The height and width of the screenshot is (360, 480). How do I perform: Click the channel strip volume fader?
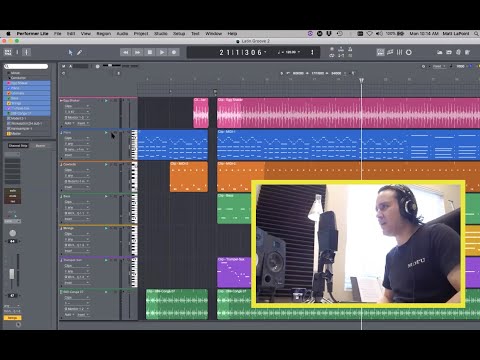click(12, 274)
